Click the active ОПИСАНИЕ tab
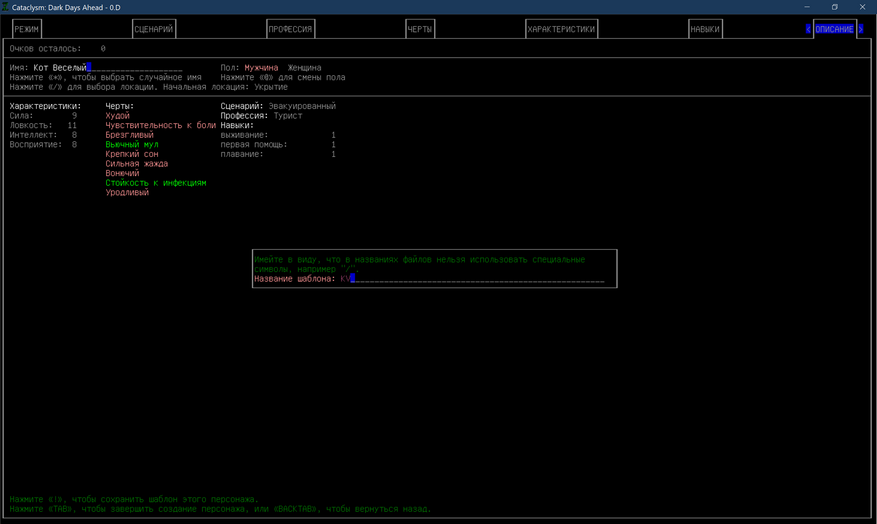Screen dimensions: 877x524 click(x=834, y=29)
